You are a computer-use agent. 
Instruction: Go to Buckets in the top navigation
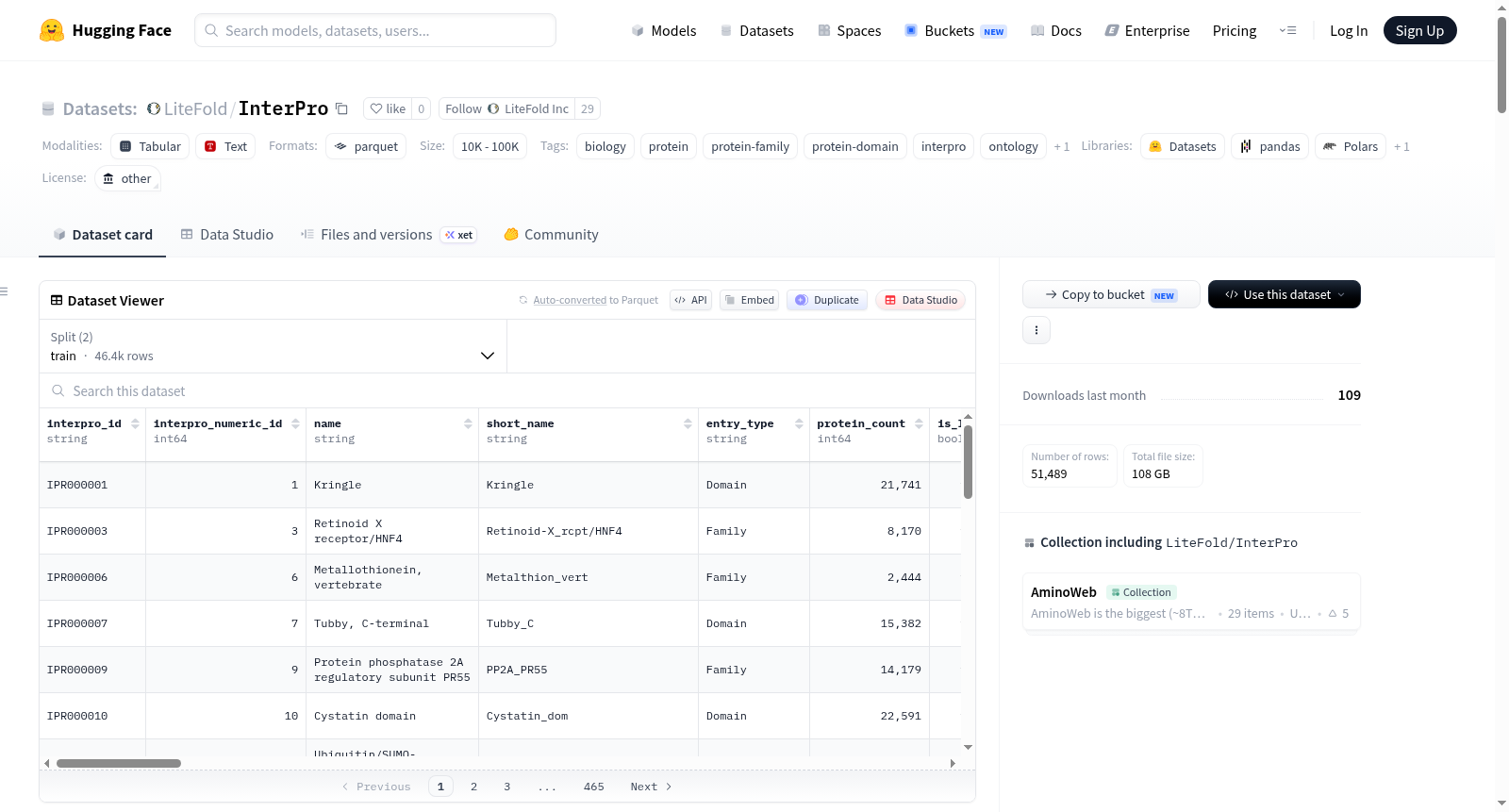(x=955, y=31)
